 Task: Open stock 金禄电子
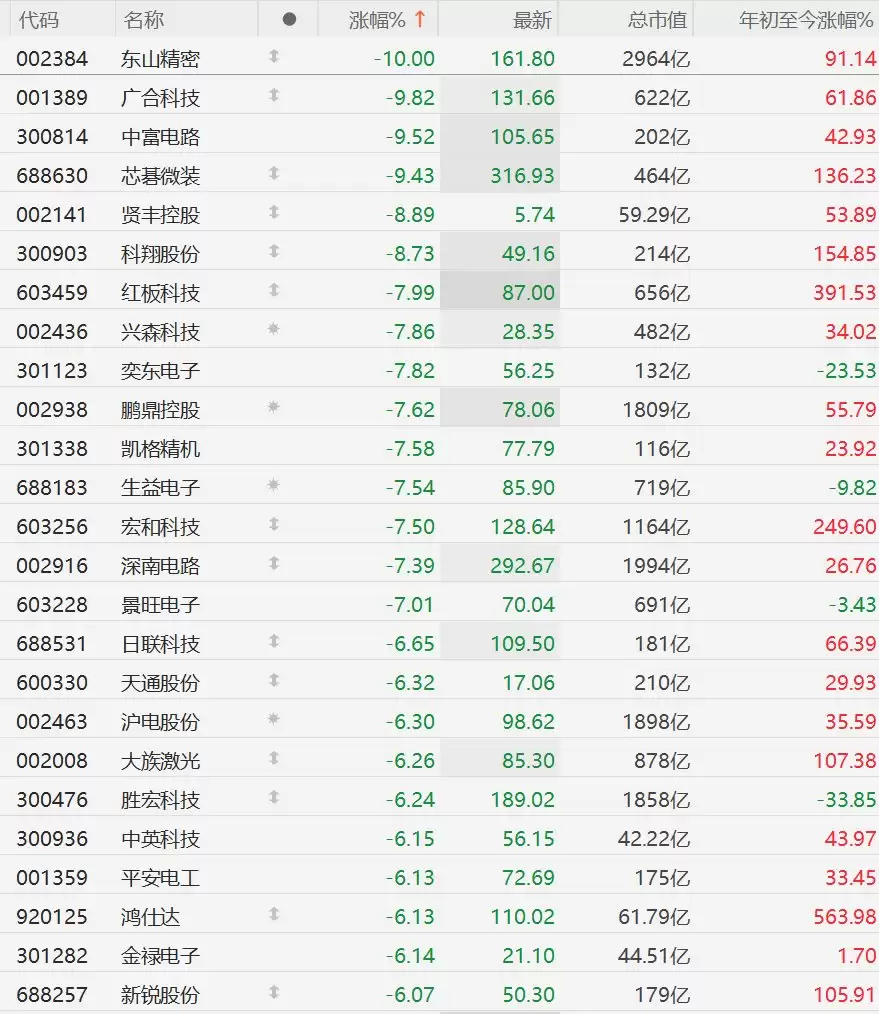point(160,956)
